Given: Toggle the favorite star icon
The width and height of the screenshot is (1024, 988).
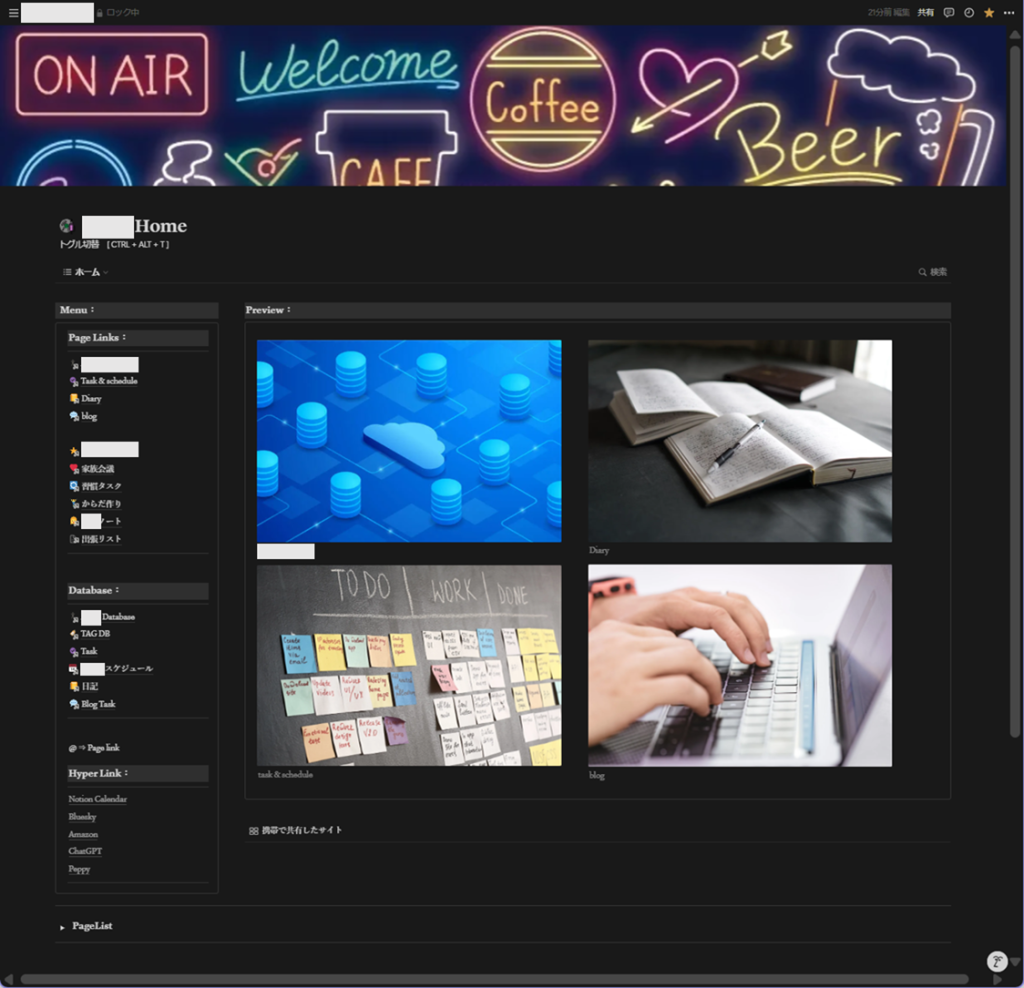Looking at the screenshot, I should pos(989,13).
